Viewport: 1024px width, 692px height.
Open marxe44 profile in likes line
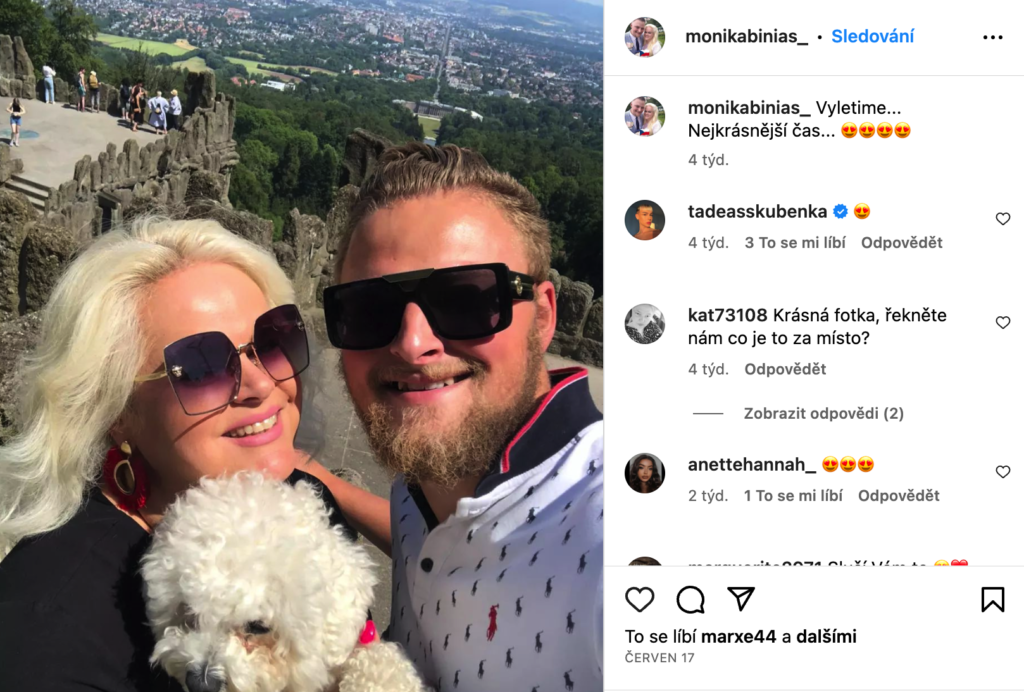click(x=739, y=637)
